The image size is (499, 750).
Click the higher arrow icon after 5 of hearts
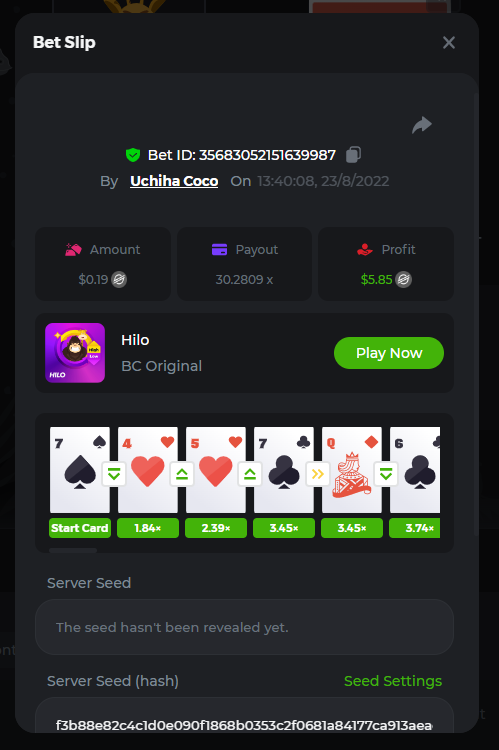tap(250, 474)
